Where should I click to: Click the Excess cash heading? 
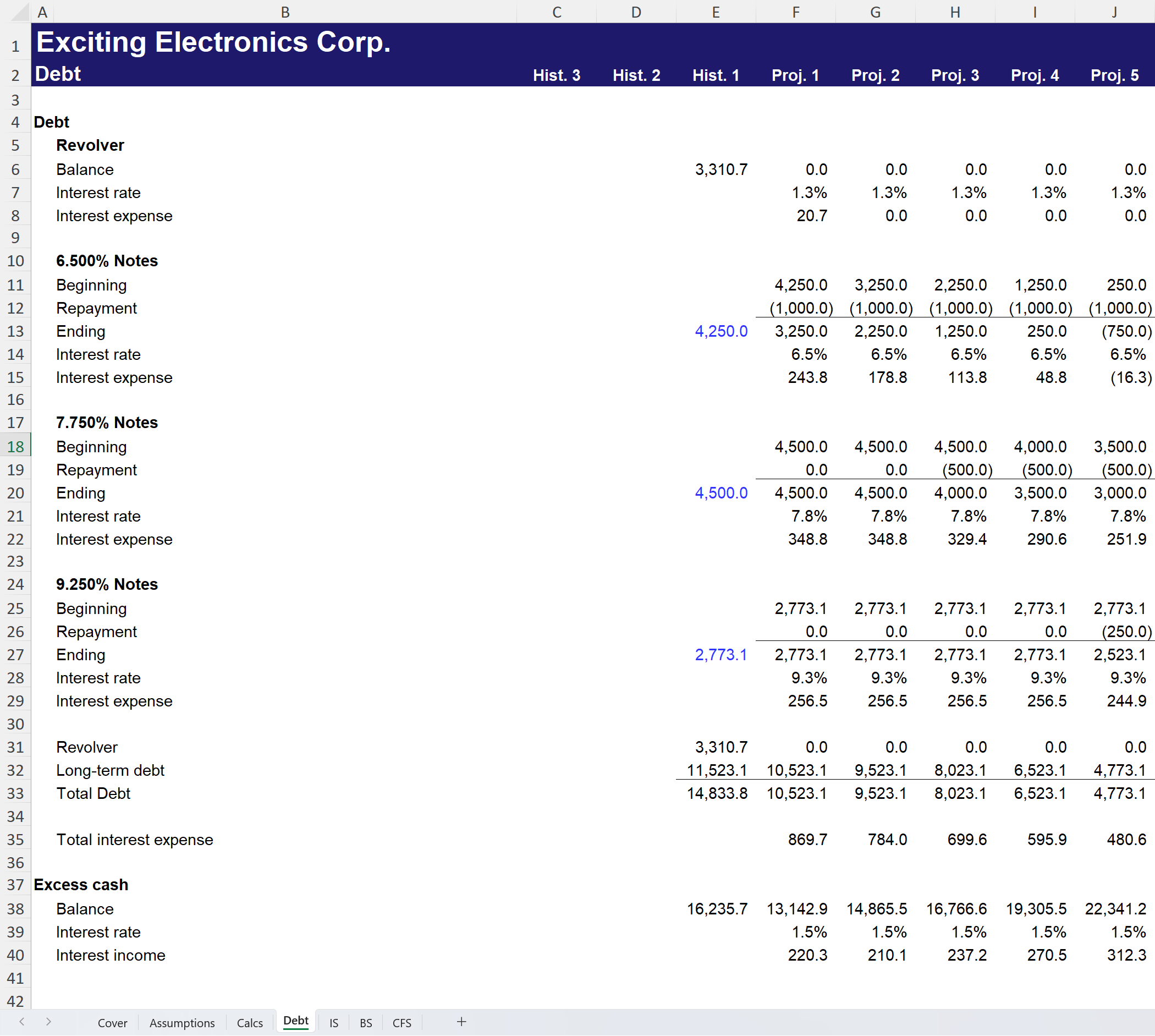[x=81, y=885]
